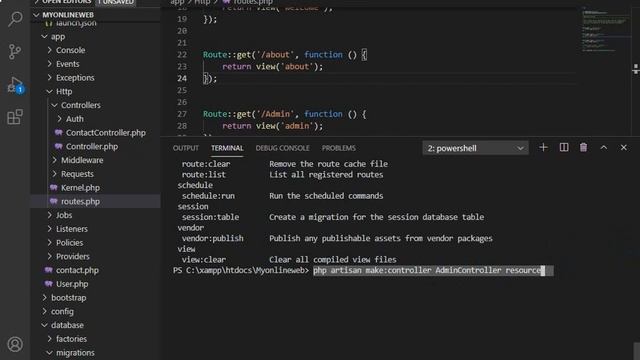Collapse the database folder
This screenshot has height=360, width=640.
67,325
